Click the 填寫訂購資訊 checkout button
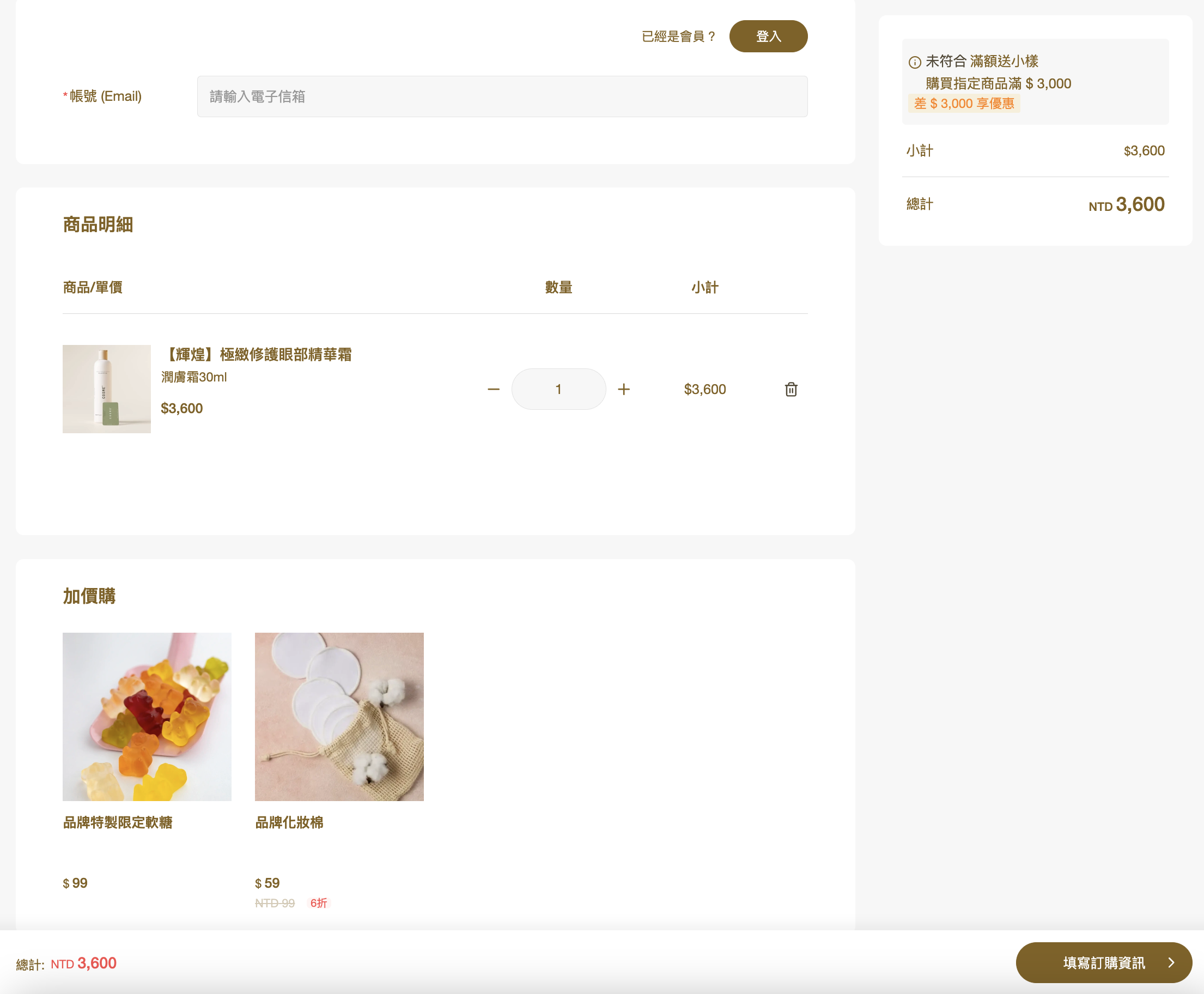The width and height of the screenshot is (1204, 994). (1104, 963)
